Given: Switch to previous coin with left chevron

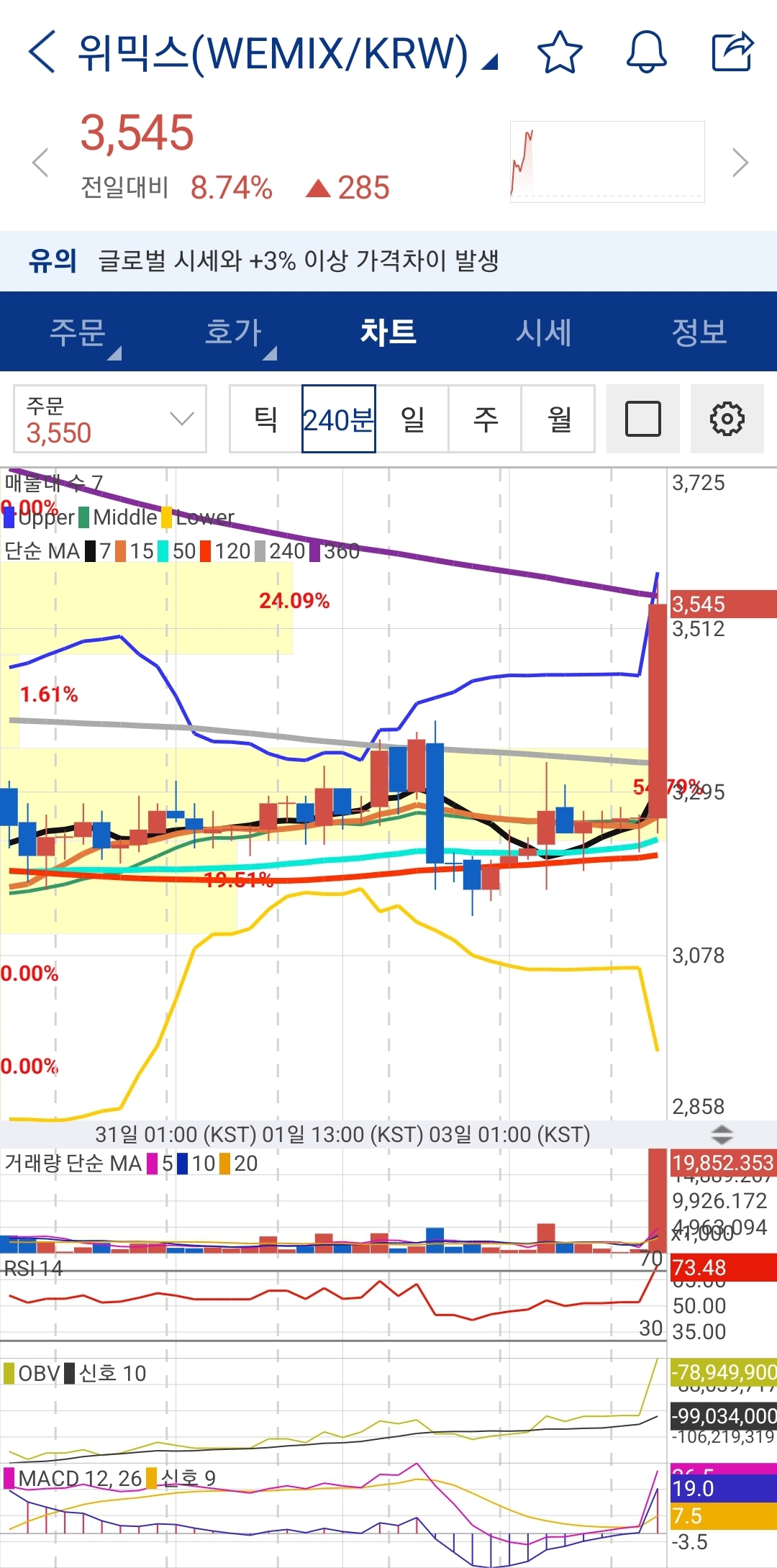Looking at the screenshot, I should [40, 163].
